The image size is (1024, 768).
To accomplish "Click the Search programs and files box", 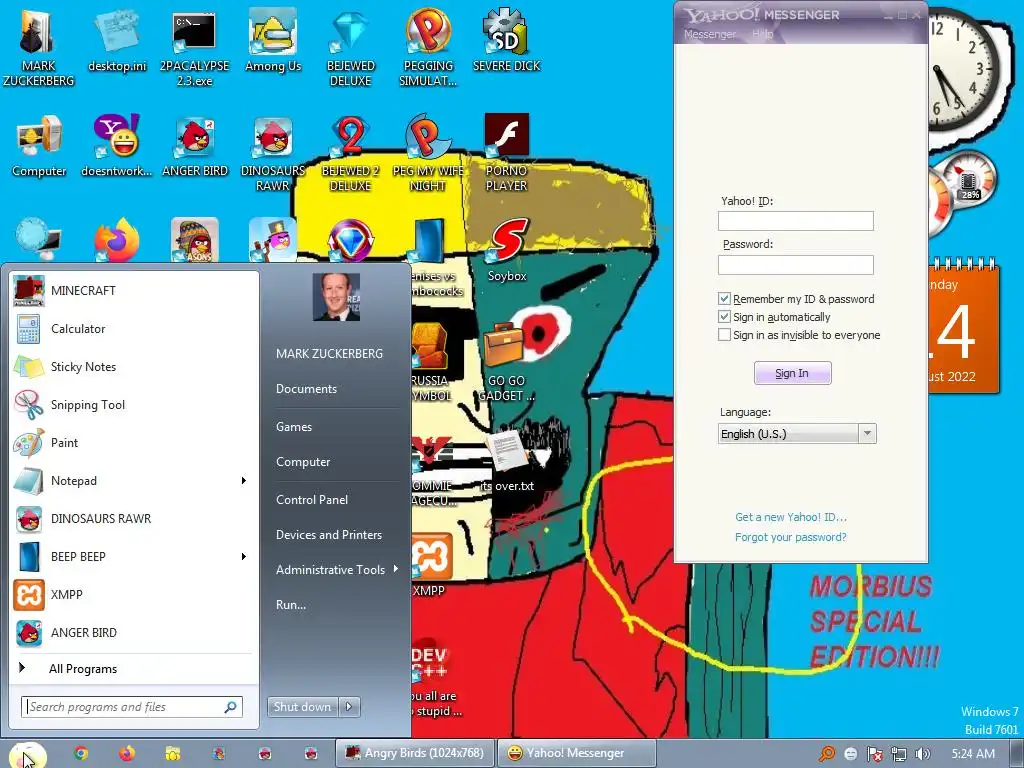I will (133, 707).
